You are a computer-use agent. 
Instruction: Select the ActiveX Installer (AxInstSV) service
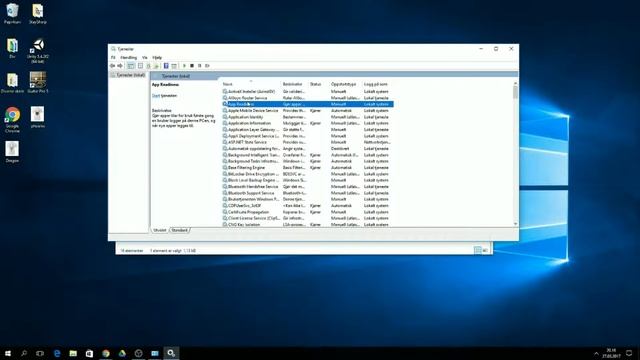tap(308, 91)
